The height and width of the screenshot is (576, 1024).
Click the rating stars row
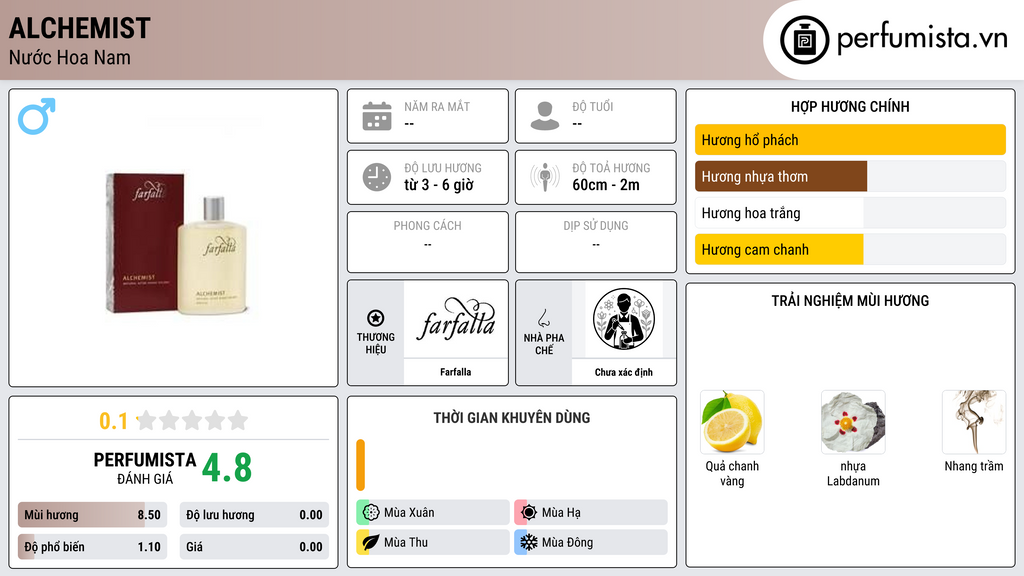(x=193, y=420)
